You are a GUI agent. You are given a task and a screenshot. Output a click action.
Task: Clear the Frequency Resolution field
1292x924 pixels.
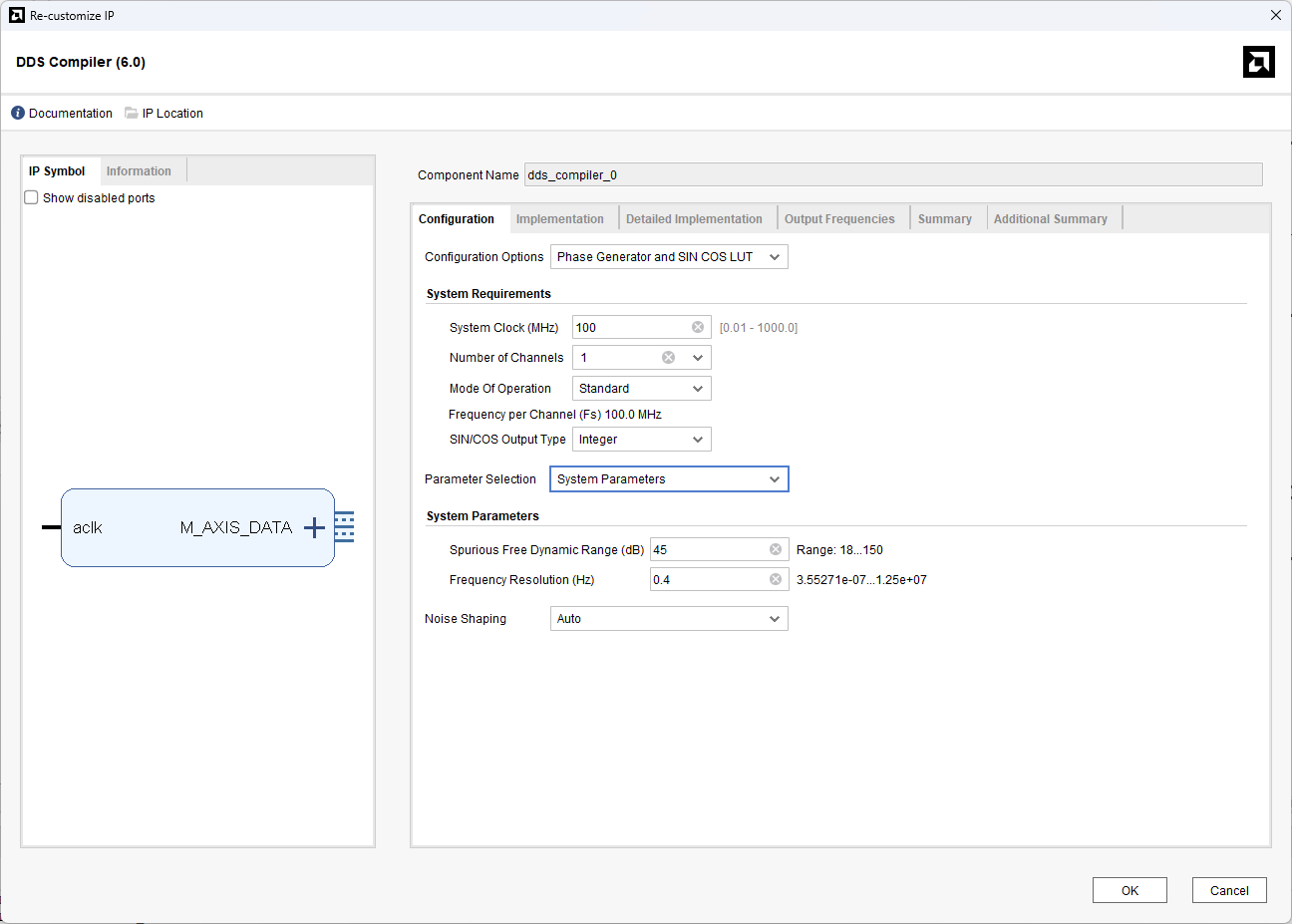point(776,579)
